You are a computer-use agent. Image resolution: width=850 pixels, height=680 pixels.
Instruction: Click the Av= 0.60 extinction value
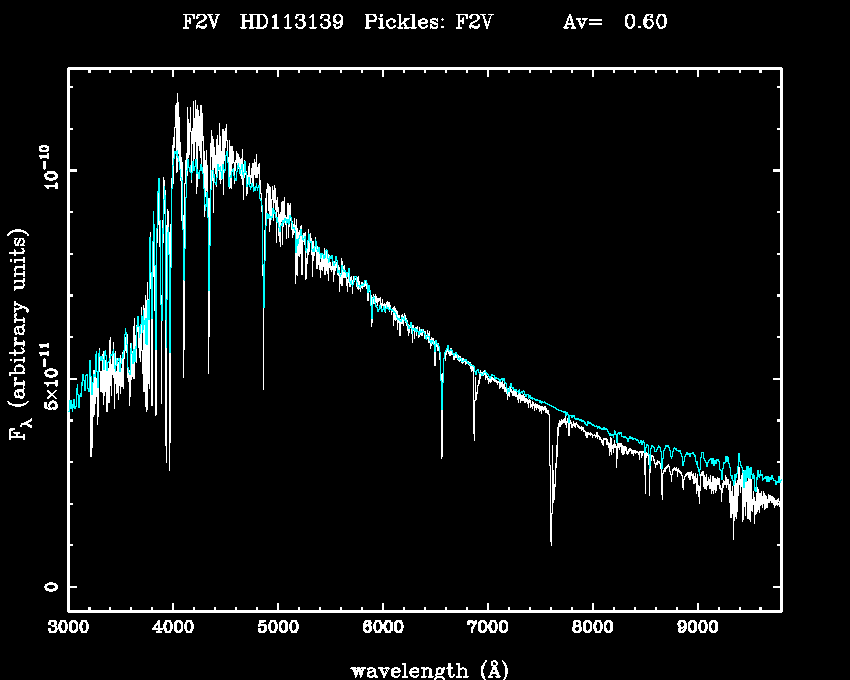pyautogui.click(x=614, y=23)
